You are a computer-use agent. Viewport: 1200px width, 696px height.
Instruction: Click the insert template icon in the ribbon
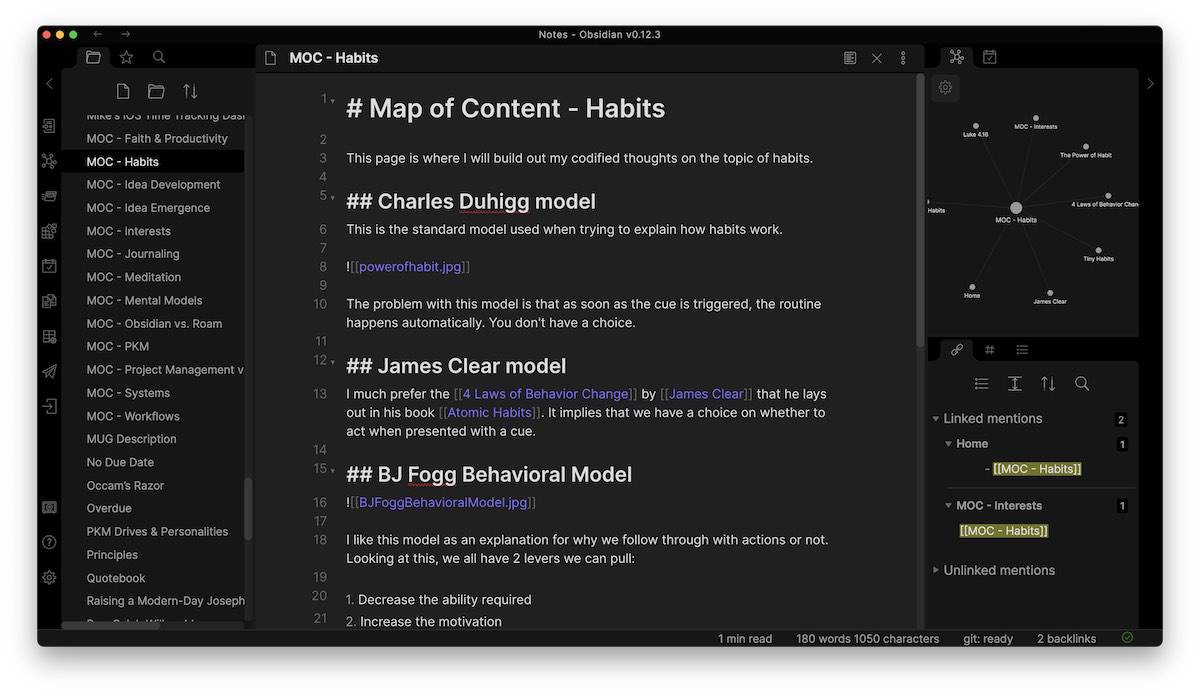point(49,301)
